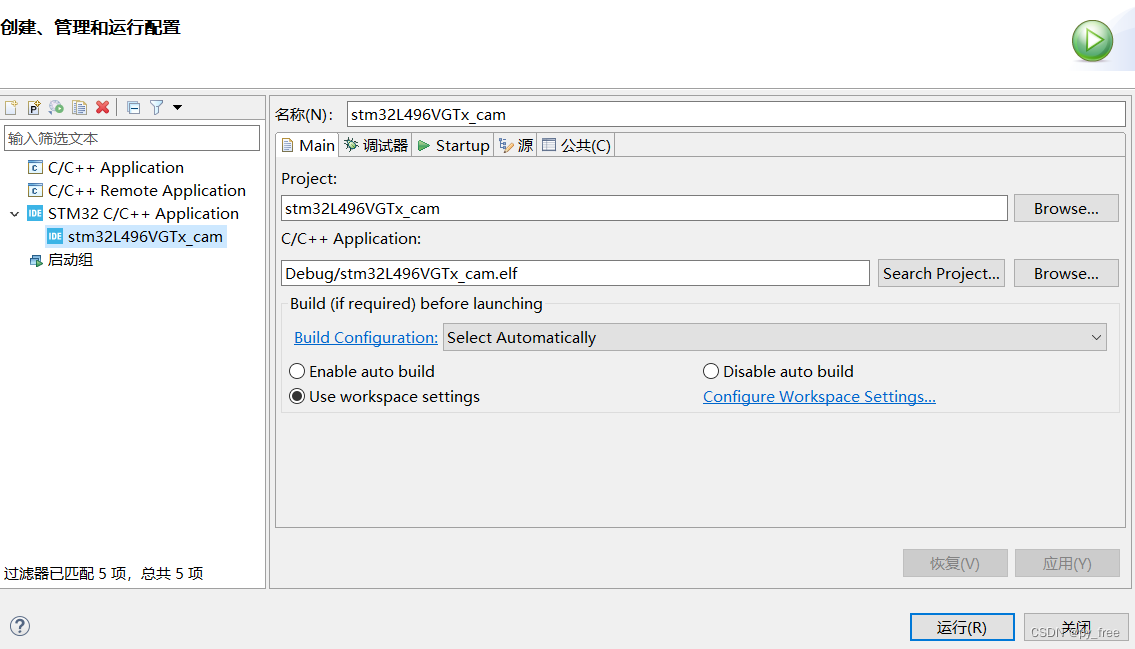Select the Disable auto build option

711,372
